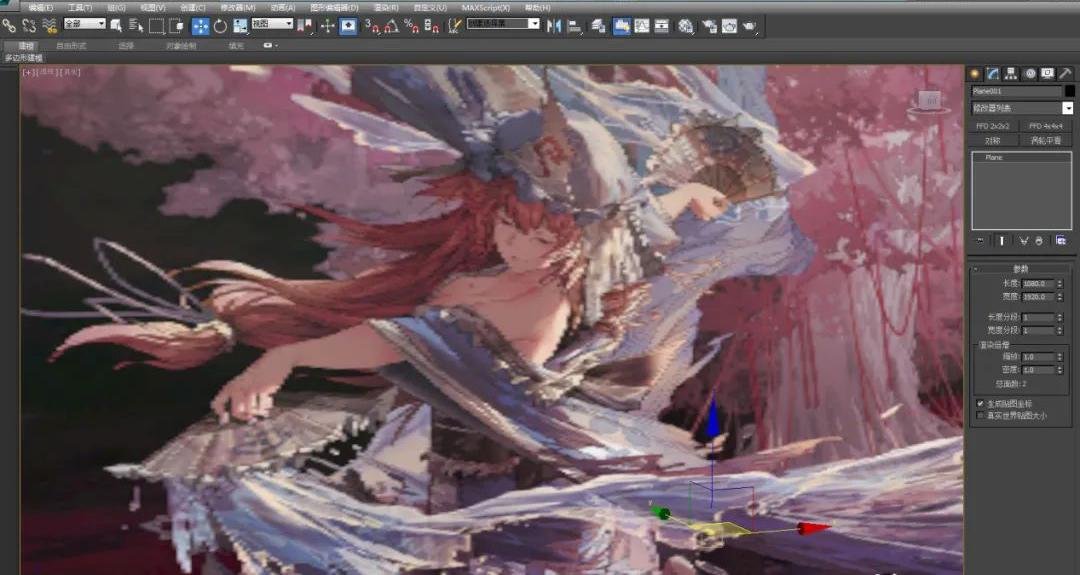Click the Align tool icon
Viewport: 1080px width, 575px height.
point(574,26)
